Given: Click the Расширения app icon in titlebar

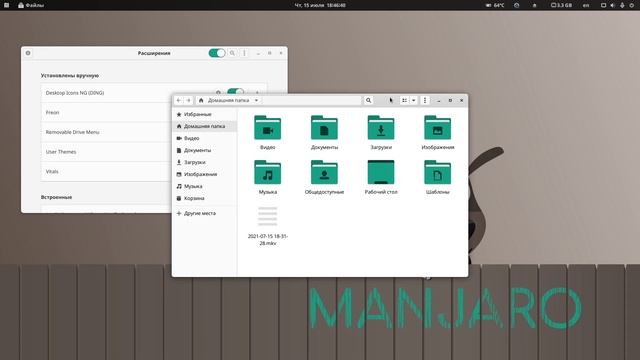Looking at the screenshot, I should pos(28,53).
